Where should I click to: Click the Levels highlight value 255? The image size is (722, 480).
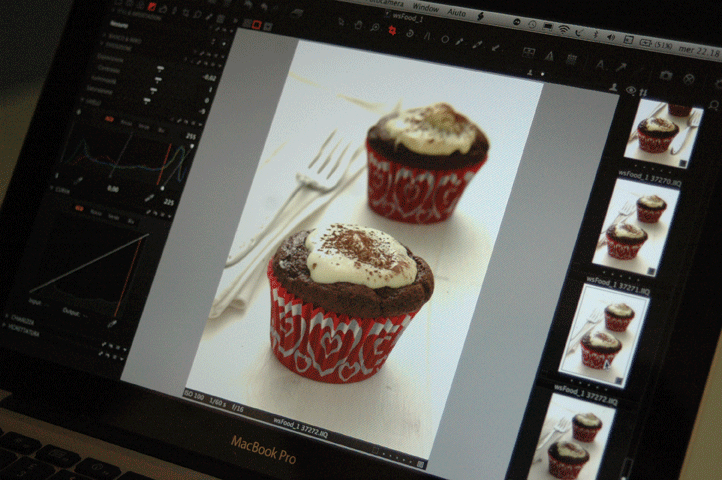(x=191, y=136)
